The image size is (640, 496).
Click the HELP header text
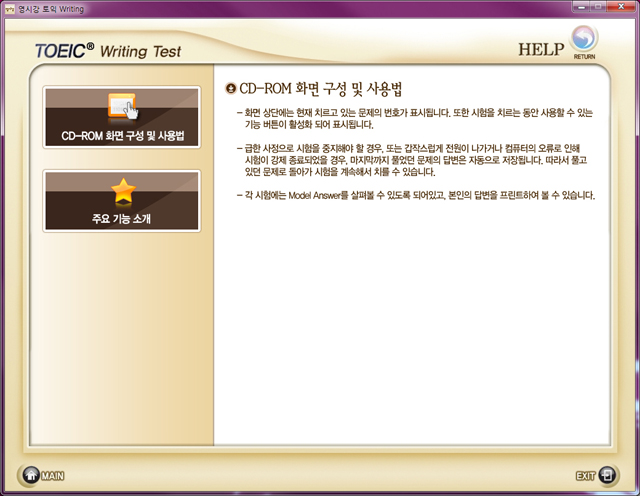(x=542, y=49)
